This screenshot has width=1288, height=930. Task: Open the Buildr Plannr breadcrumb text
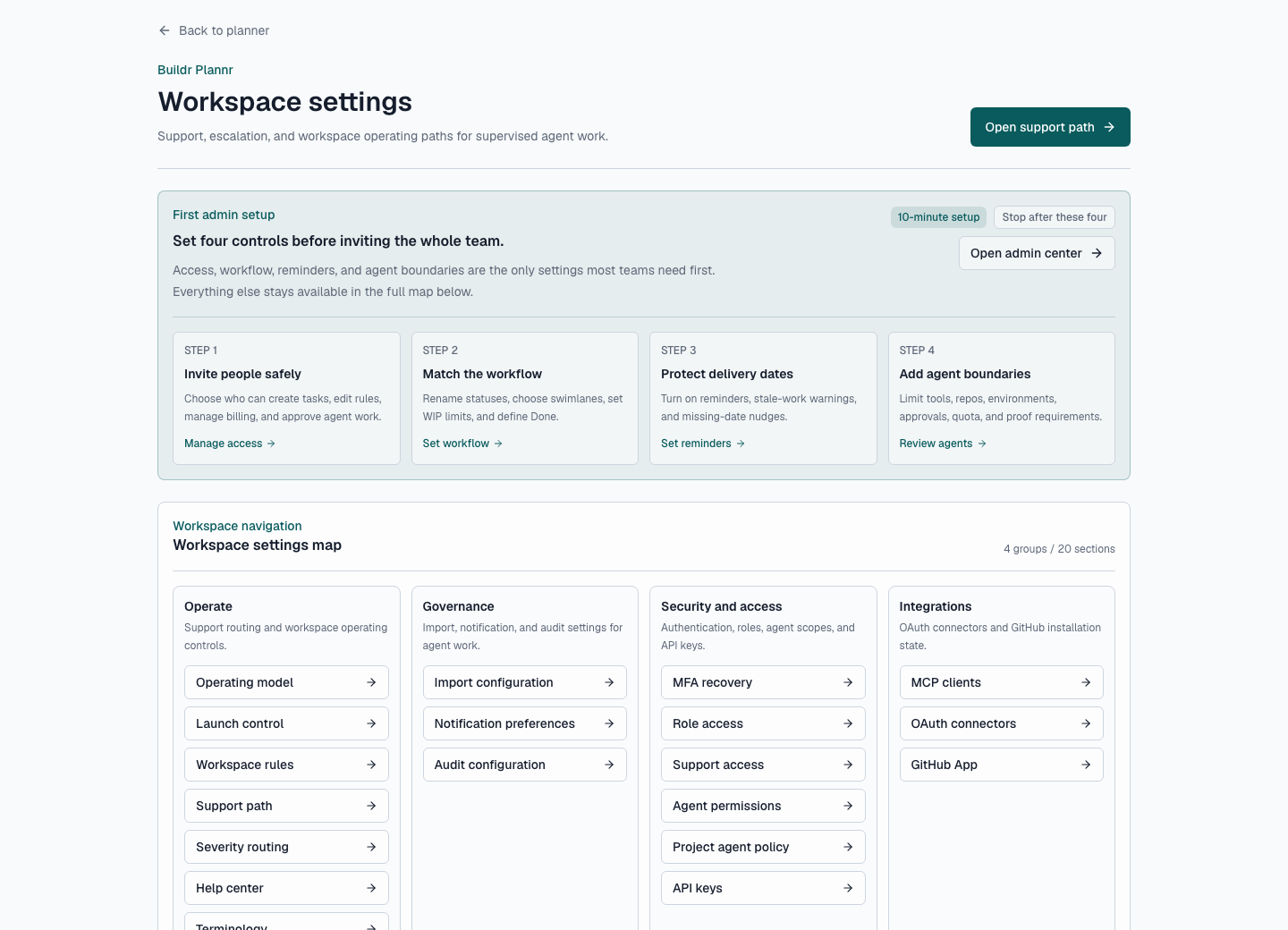pyautogui.click(x=195, y=70)
